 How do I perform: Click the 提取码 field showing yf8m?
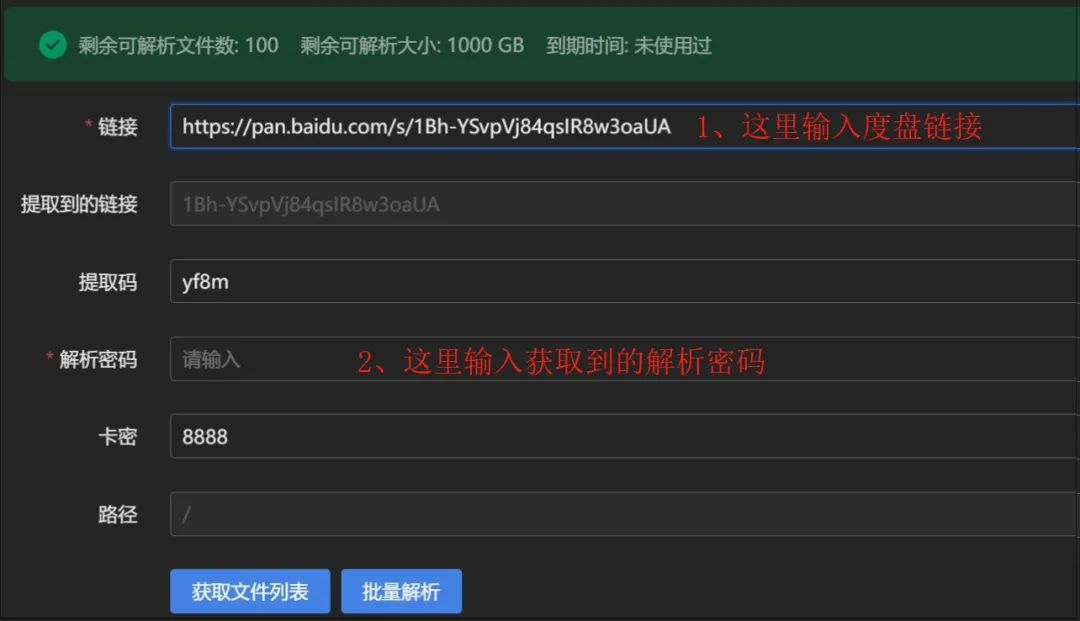[400, 281]
